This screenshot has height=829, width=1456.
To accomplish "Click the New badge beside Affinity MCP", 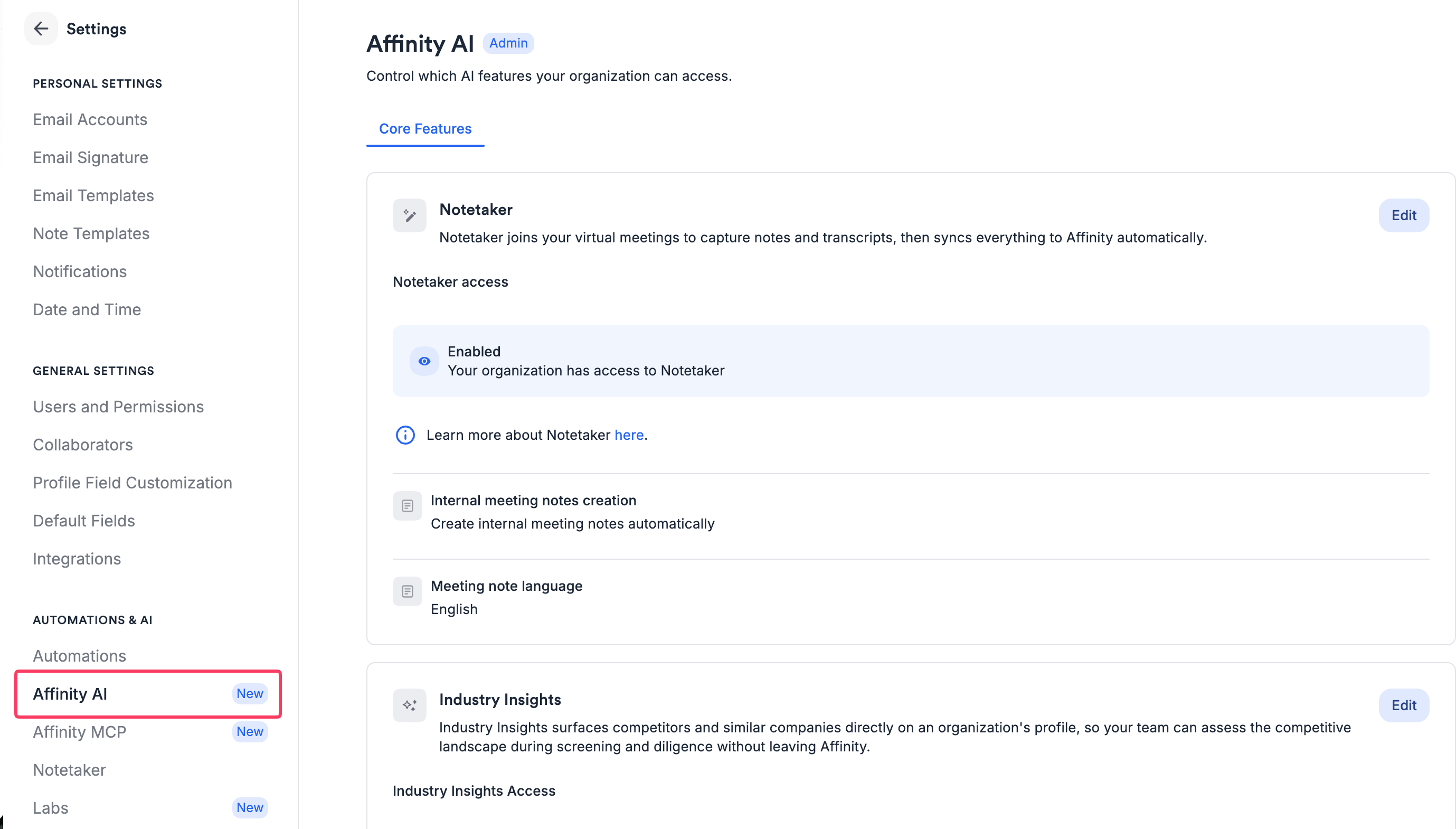I will click(x=249, y=732).
